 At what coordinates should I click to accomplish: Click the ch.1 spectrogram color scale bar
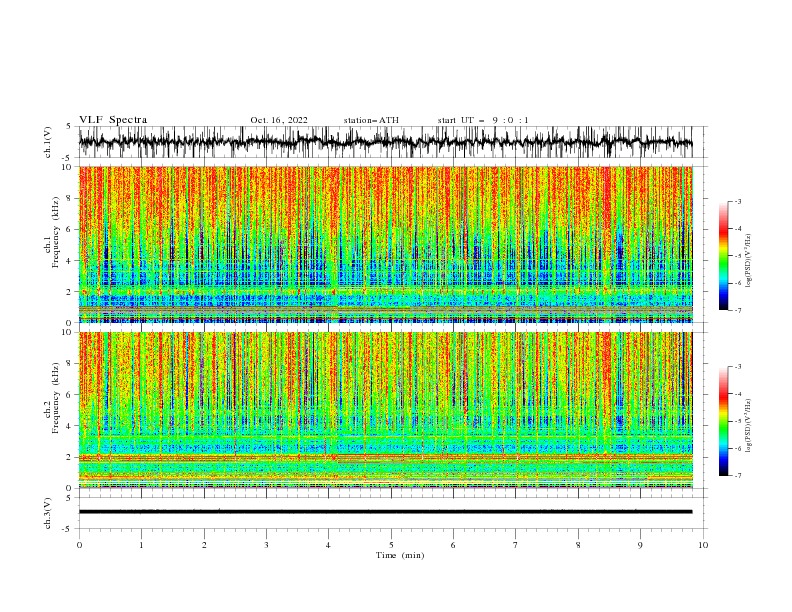[724, 256]
